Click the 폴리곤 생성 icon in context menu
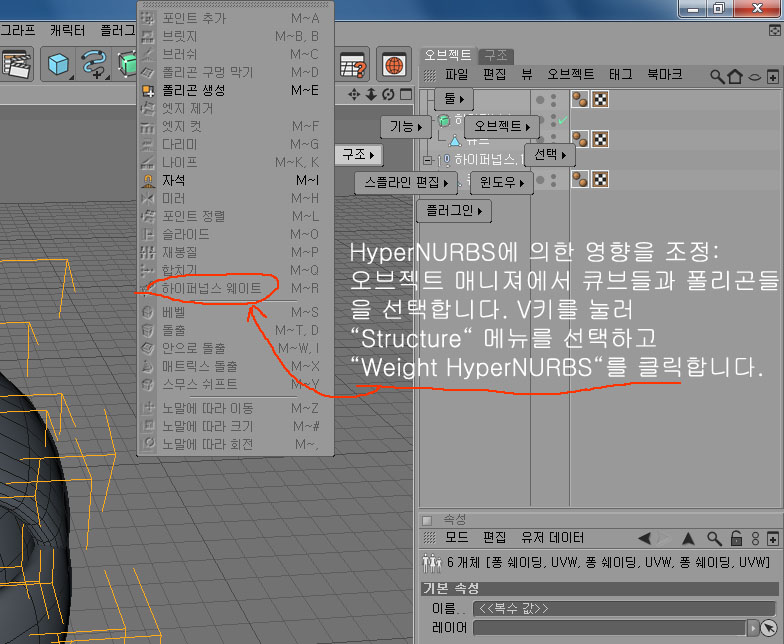This screenshot has width=784, height=644. 148,90
